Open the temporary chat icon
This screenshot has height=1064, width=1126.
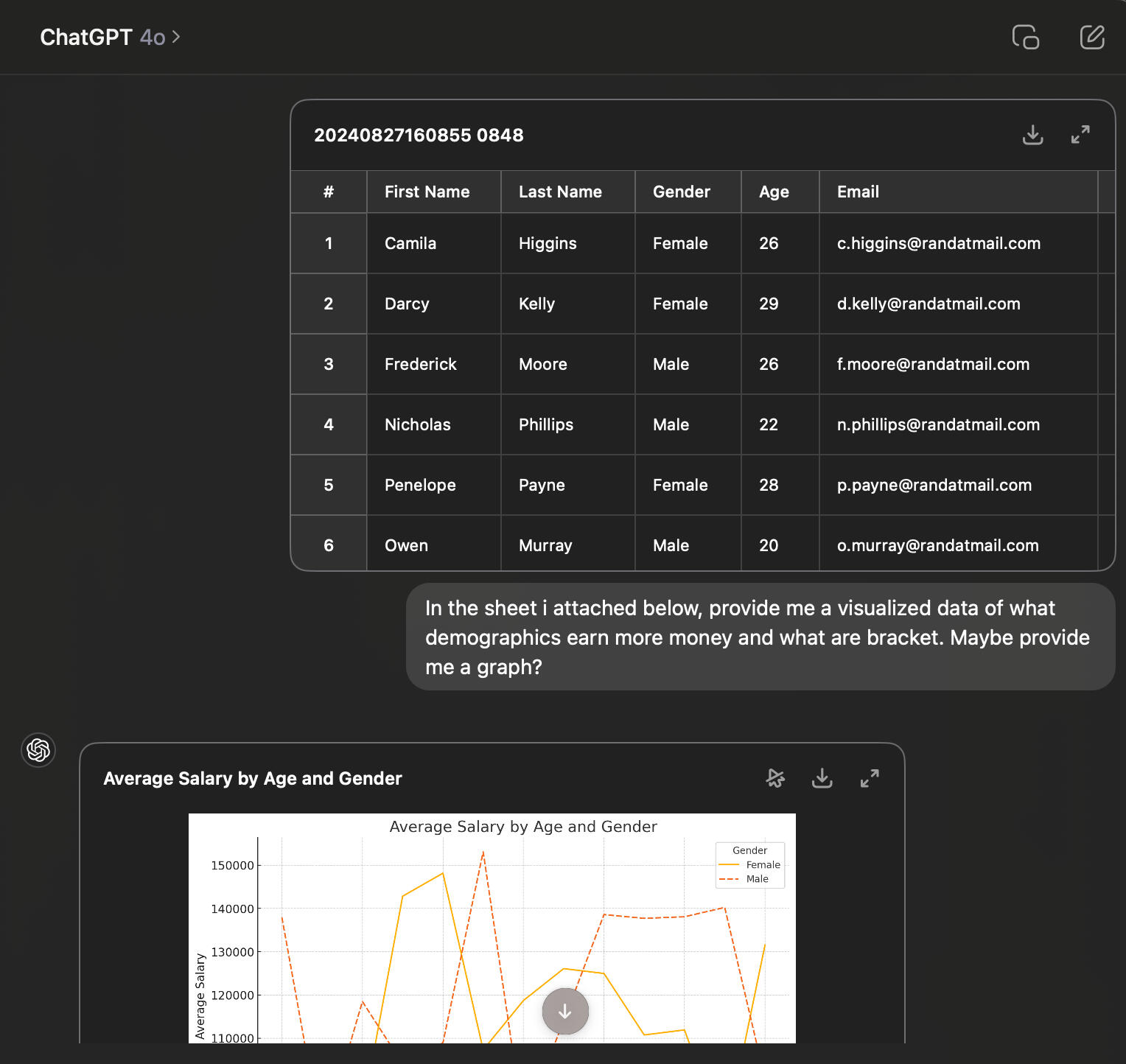(x=1025, y=37)
